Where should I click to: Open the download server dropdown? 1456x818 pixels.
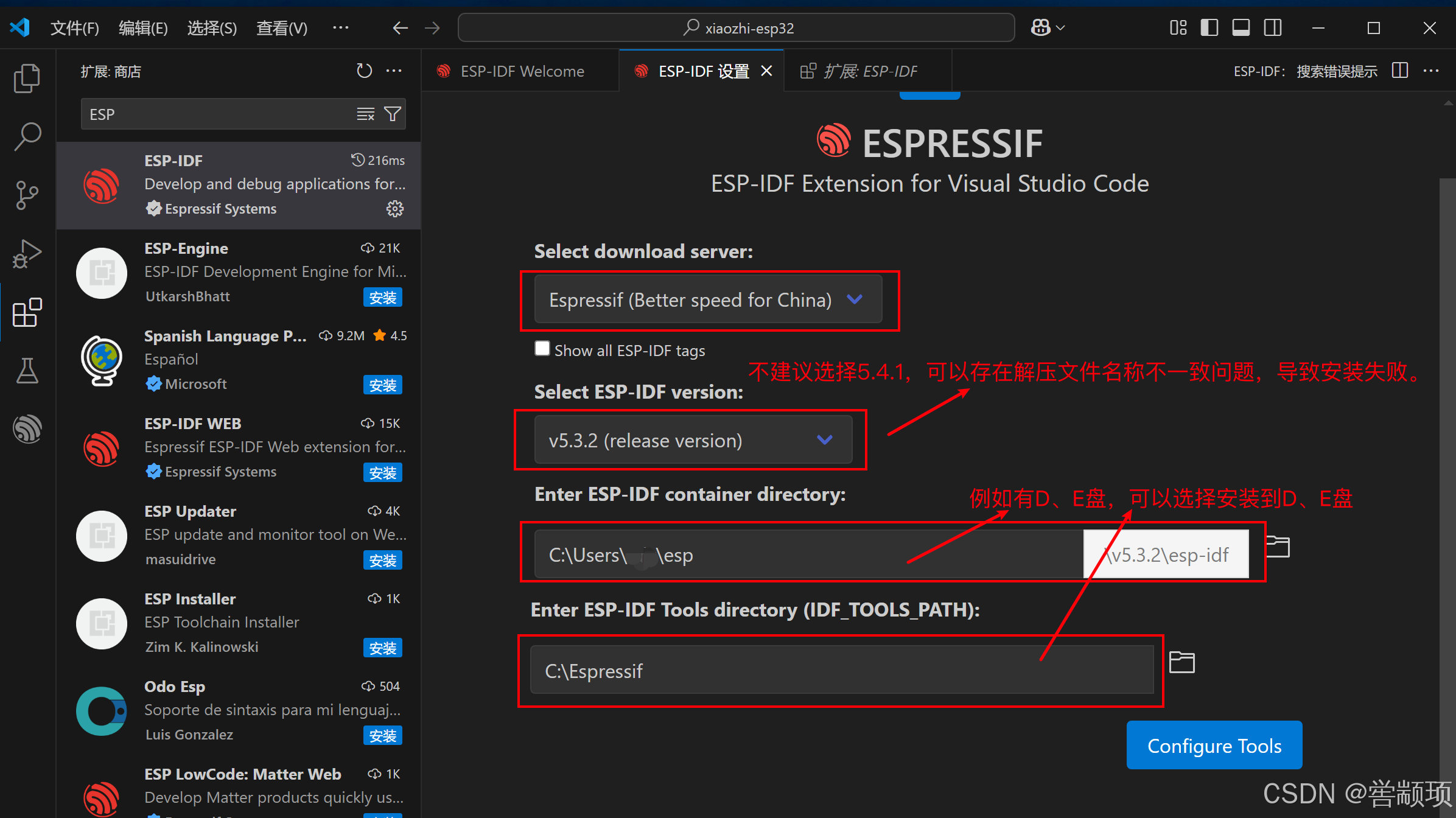[708, 299]
